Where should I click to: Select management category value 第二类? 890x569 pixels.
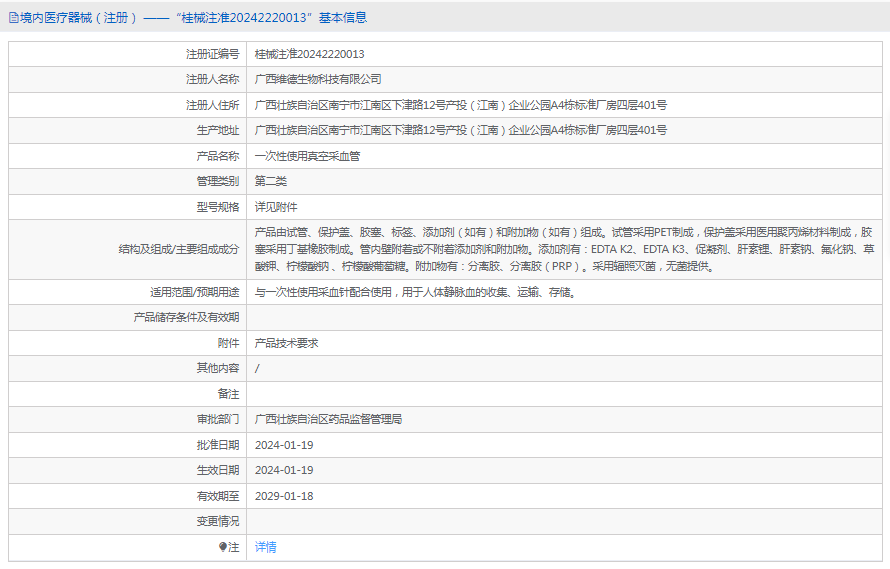(271, 181)
